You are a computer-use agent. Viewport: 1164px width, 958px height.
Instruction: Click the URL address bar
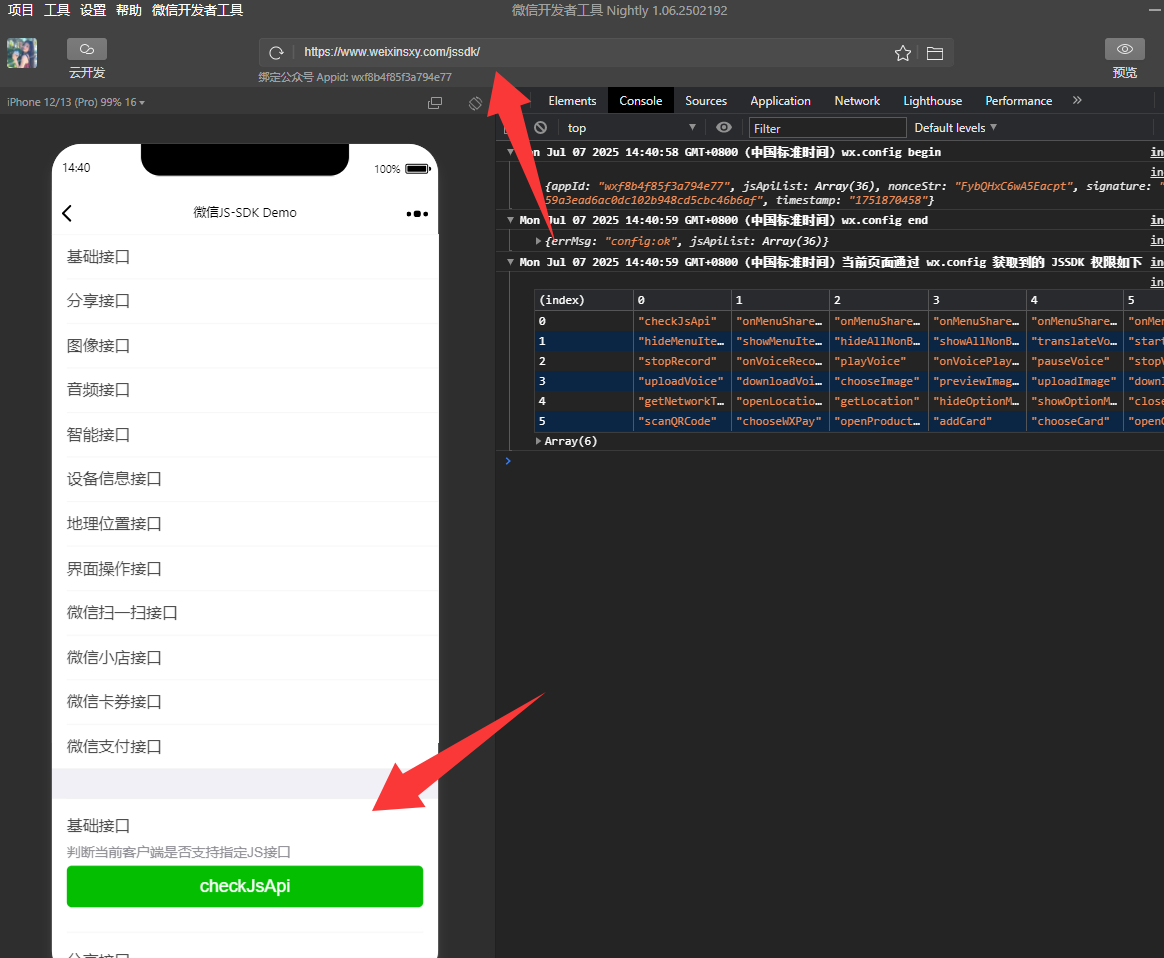tap(594, 52)
